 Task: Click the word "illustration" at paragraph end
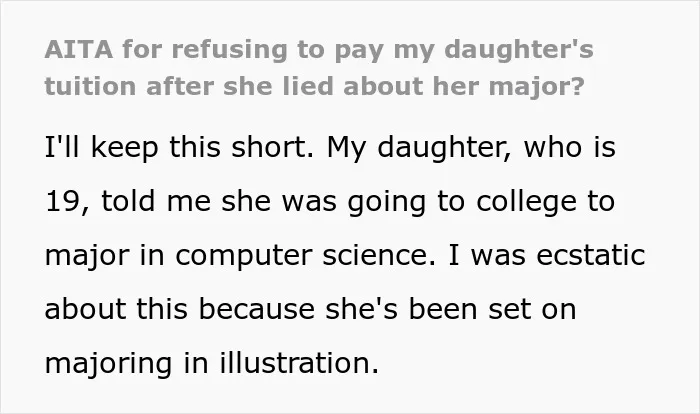(x=295, y=363)
